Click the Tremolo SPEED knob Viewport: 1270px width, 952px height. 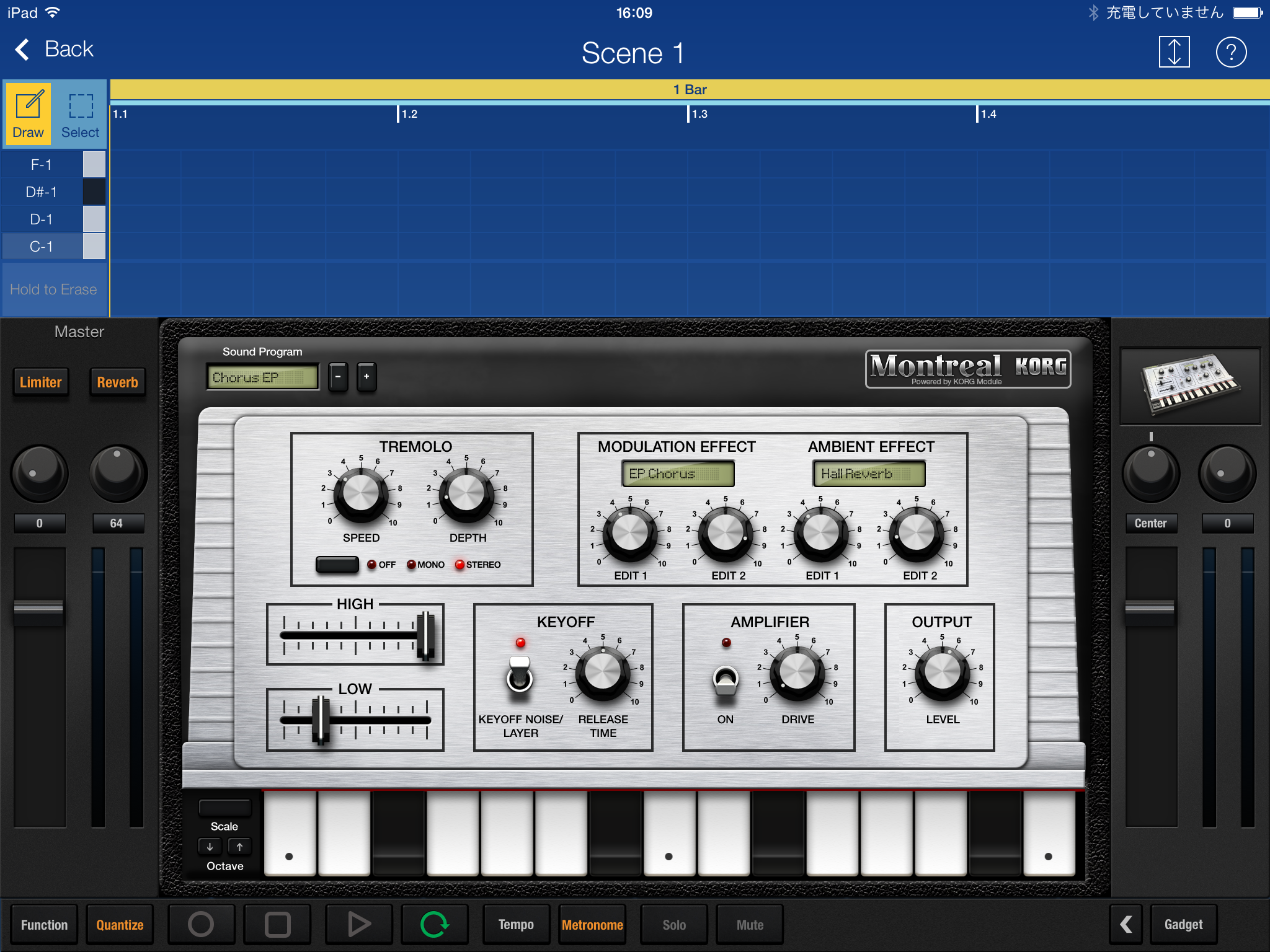pos(361,495)
